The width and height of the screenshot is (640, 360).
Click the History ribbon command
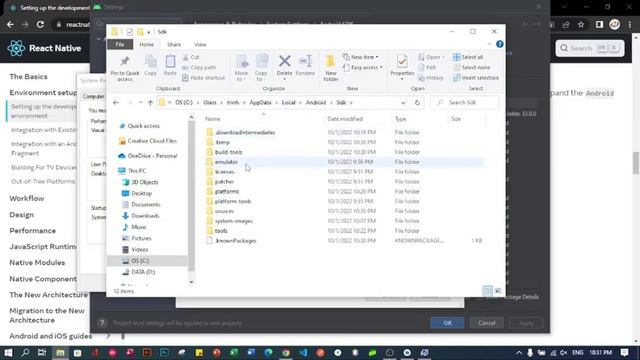coord(431,78)
